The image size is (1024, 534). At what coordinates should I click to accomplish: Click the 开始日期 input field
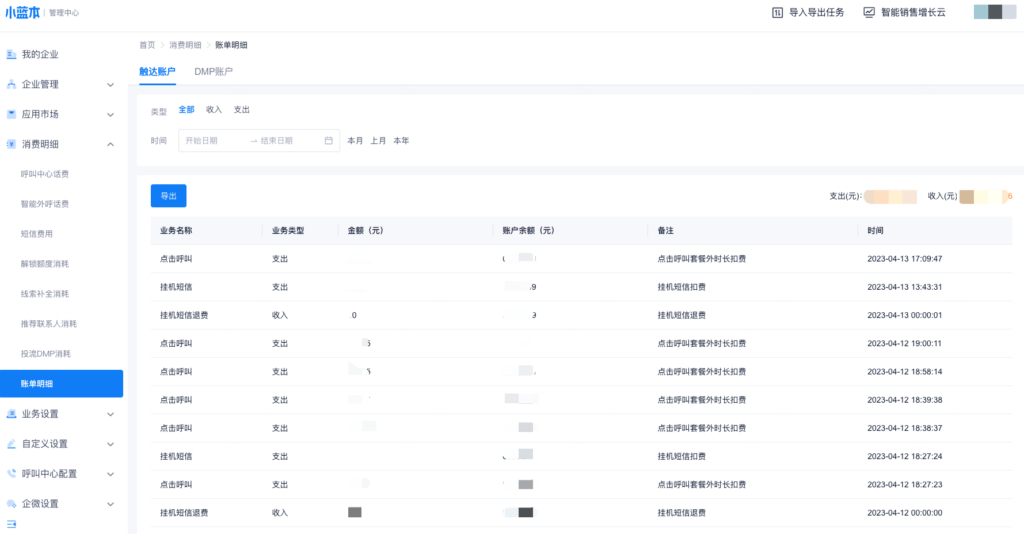tap(212, 141)
